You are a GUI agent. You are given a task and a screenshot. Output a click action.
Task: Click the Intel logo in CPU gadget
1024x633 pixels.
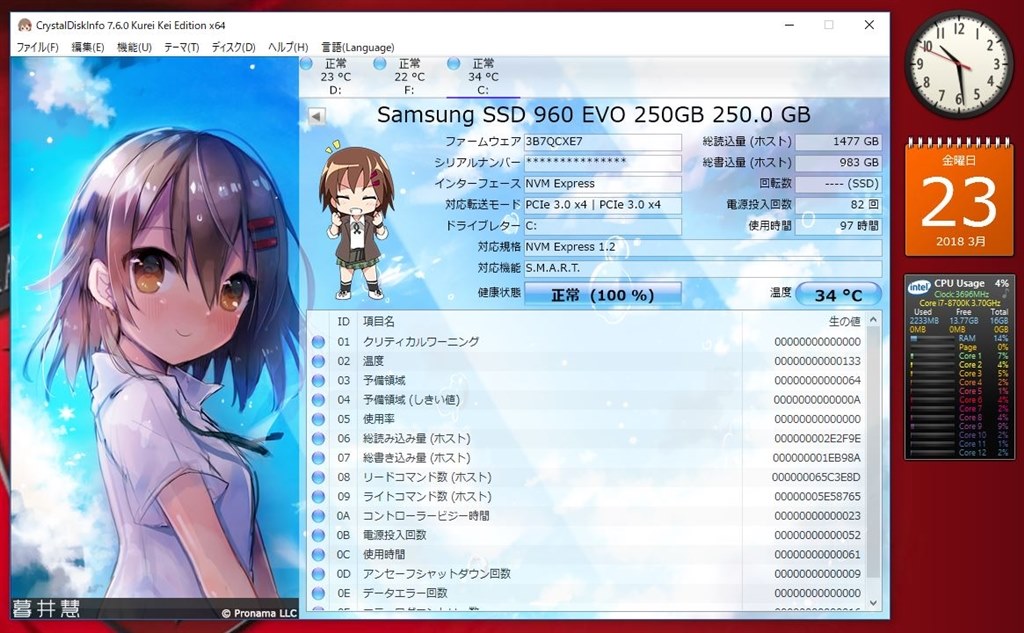coord(919,286)
